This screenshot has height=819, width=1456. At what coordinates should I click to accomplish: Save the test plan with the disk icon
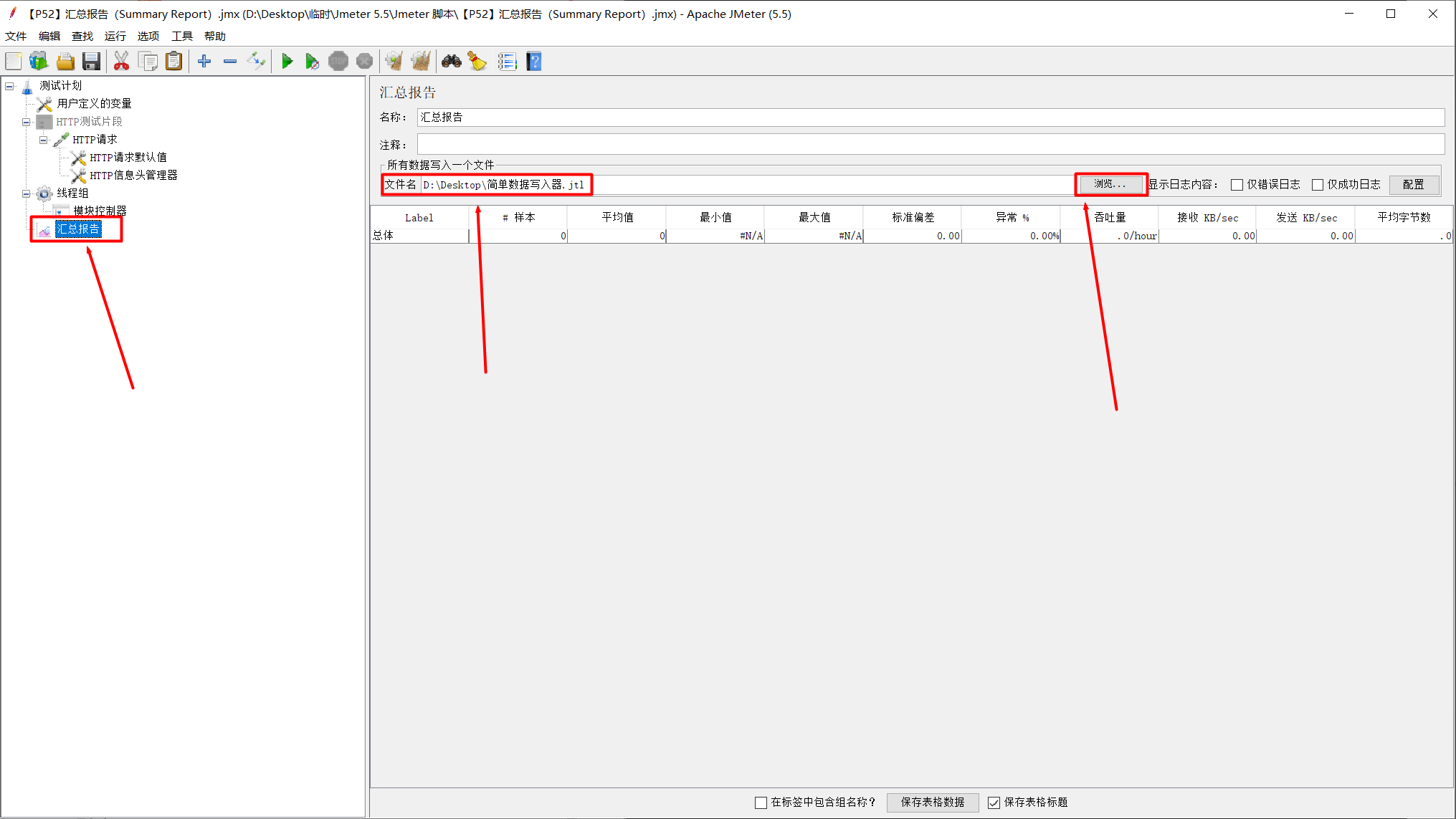[x=91, y=62]
